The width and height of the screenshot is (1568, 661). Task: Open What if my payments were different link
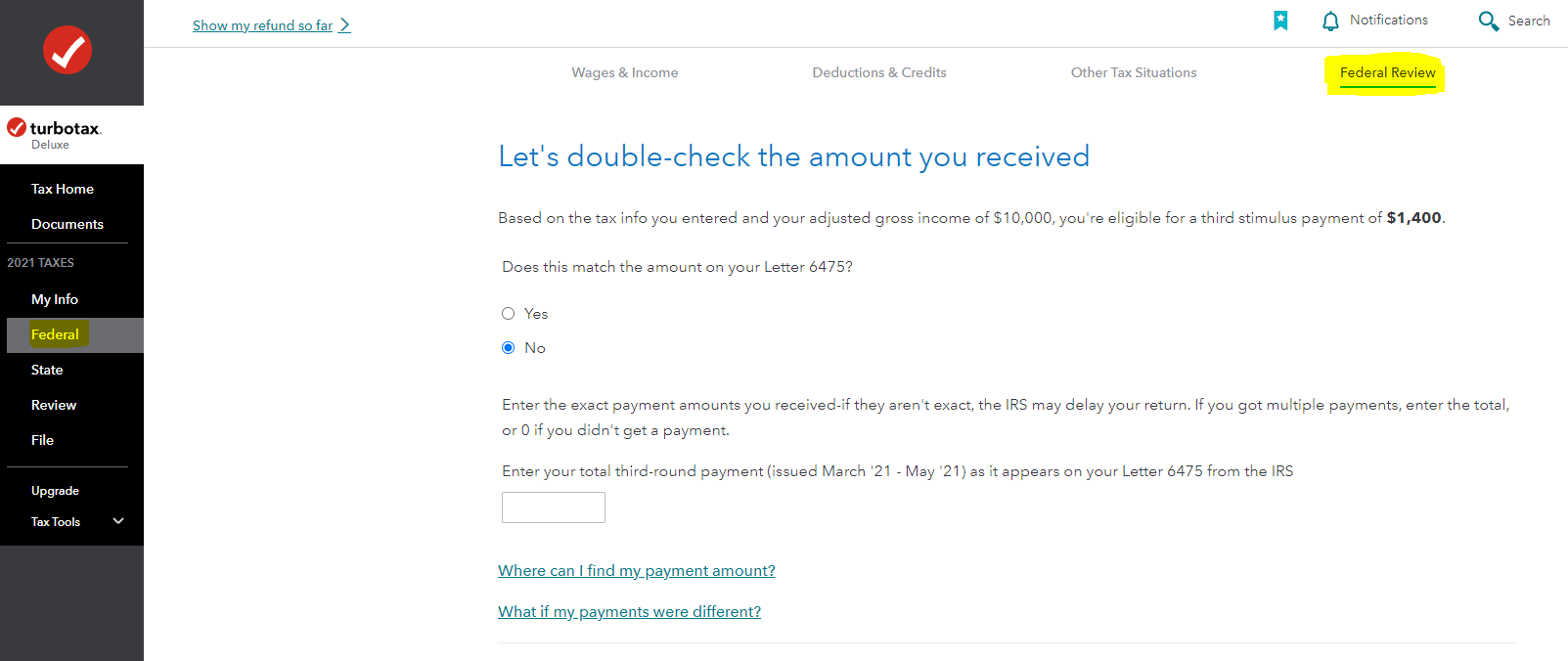click(629, 612)
